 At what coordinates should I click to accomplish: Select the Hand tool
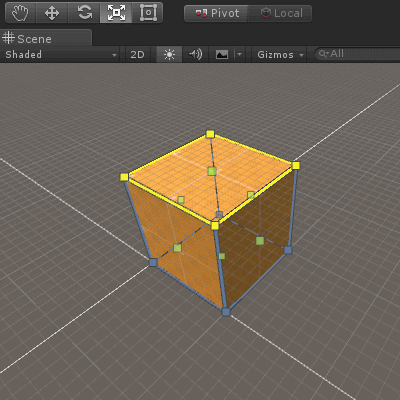pos(20,13)
